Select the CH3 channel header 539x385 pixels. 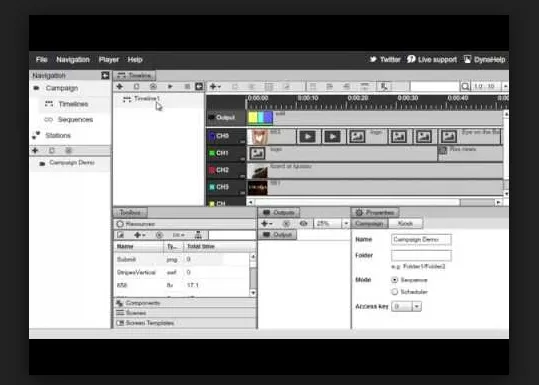point(226,187)
